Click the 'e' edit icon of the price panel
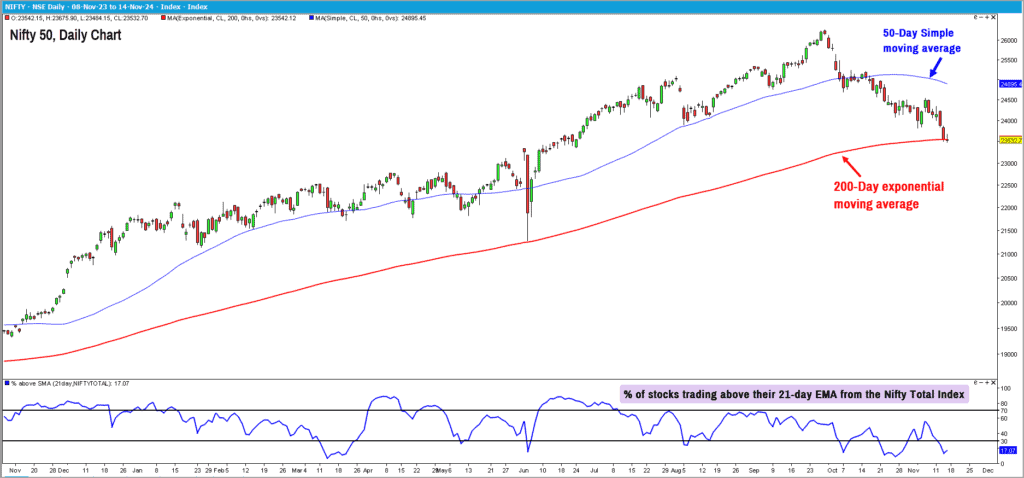This screenshot has height=478, width=1024. 976,17
